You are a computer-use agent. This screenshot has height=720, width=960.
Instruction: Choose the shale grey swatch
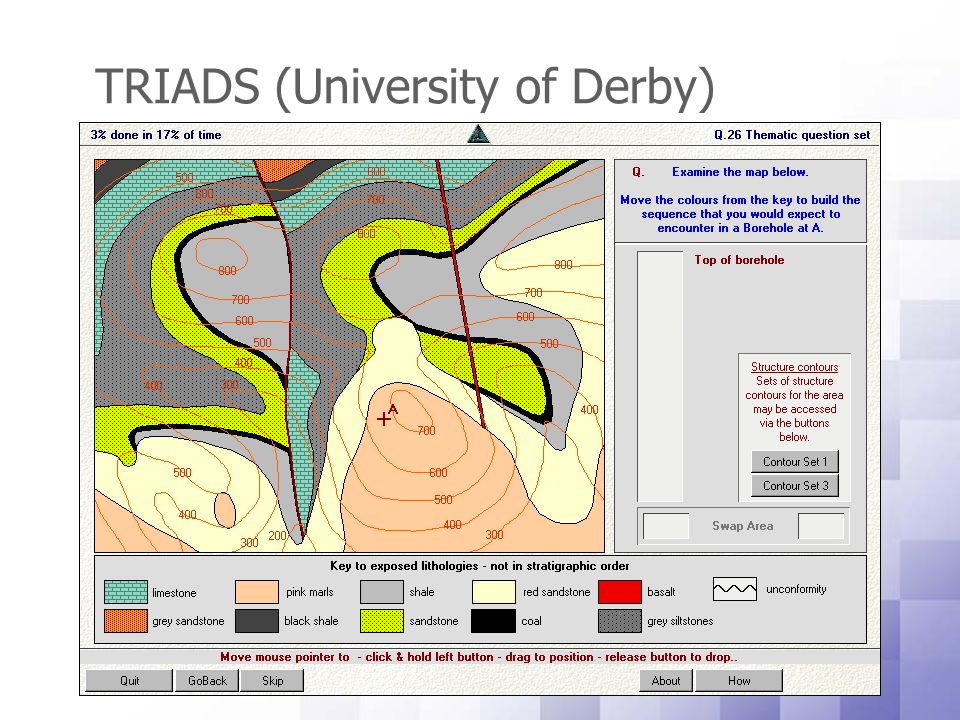(x=381, y=592)
